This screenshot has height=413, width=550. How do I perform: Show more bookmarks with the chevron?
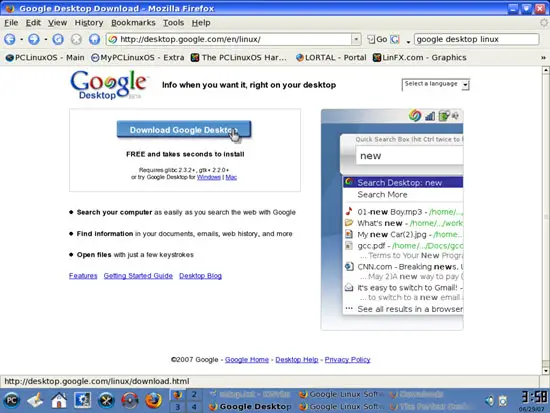(543, 58)
